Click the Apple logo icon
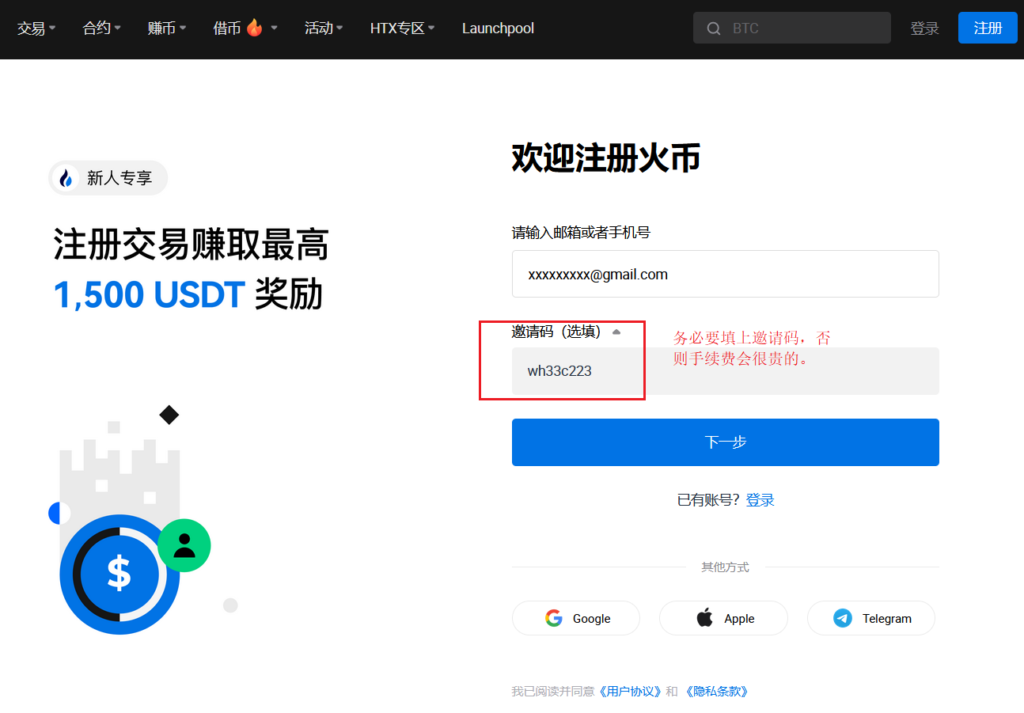1024x713 pixels. point(705,617)
